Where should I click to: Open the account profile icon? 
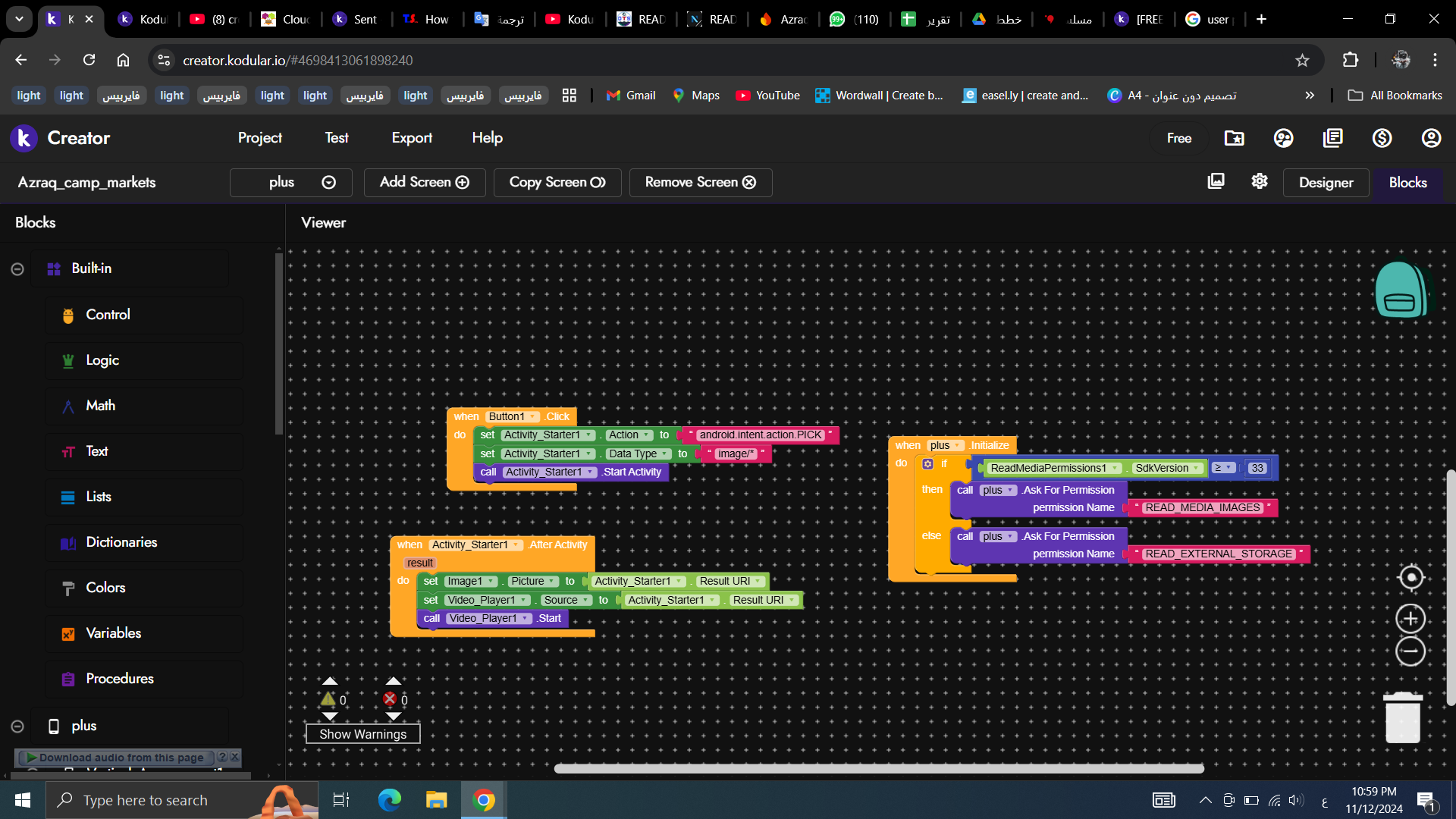pos(1431,138)
